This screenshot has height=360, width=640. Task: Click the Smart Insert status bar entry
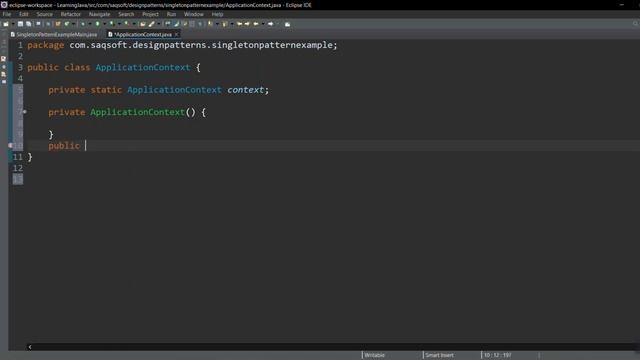pos(439,355)
